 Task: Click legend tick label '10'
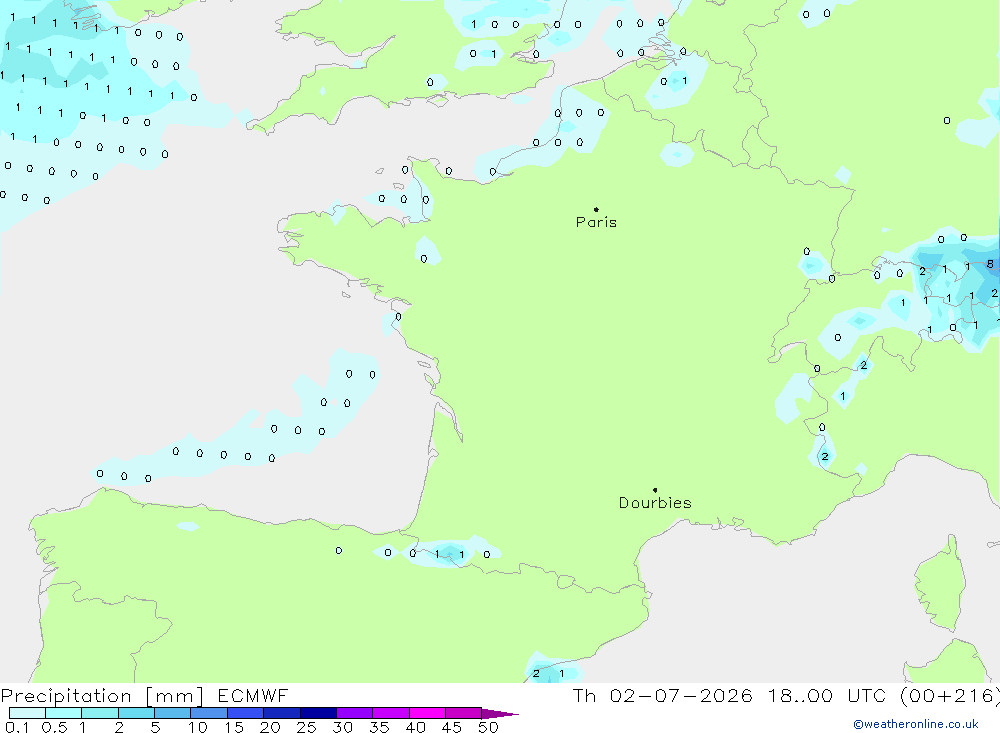coord(198,727)
